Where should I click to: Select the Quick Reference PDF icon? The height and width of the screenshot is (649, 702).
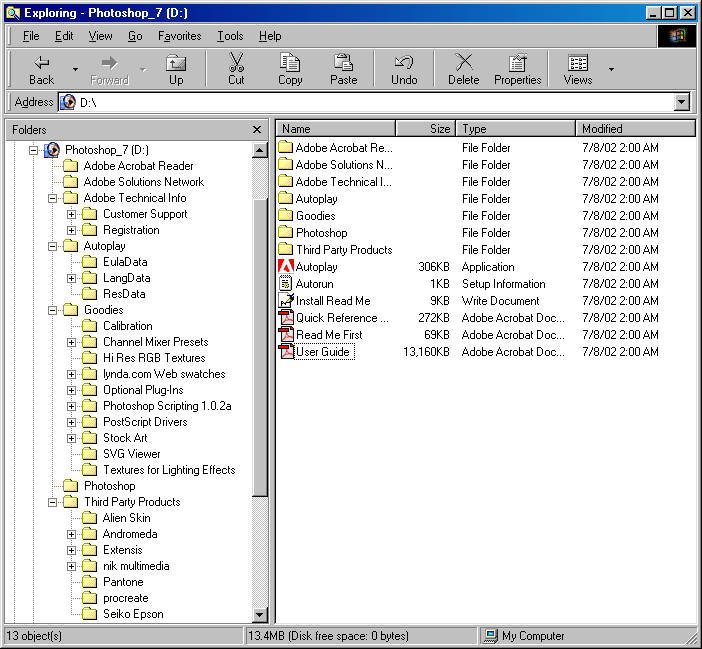(x=286, y=317)
